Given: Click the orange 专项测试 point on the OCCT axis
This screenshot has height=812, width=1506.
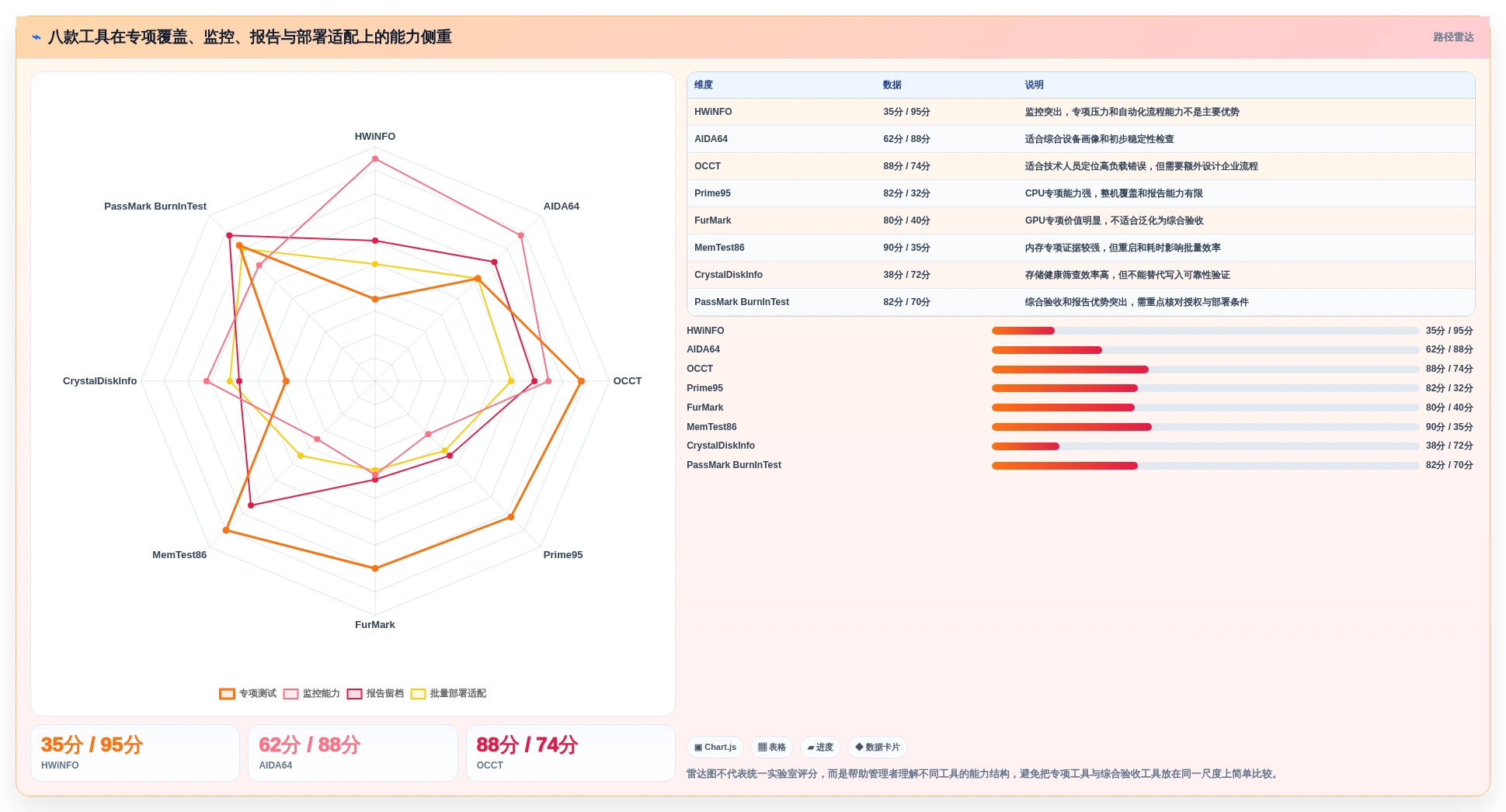Looking at the screenshot, I should pos(581,381).
